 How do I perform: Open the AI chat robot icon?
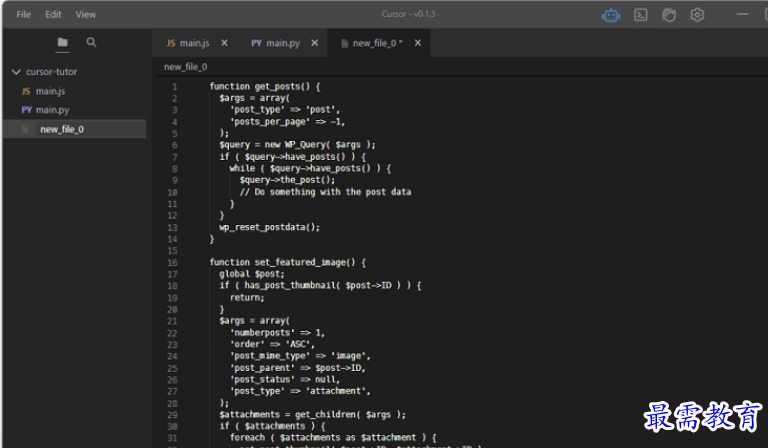(x=611, y=15)
